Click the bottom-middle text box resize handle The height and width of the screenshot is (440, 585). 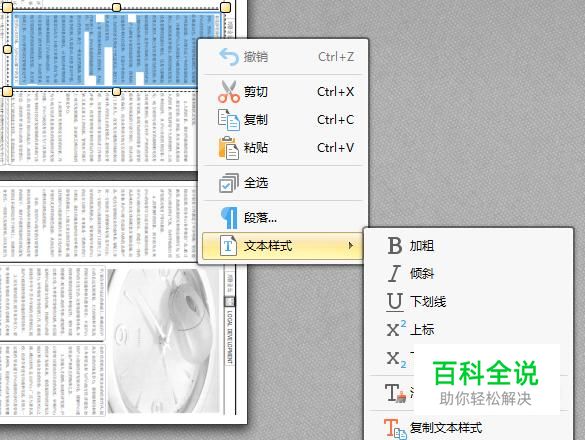(117, 91)
